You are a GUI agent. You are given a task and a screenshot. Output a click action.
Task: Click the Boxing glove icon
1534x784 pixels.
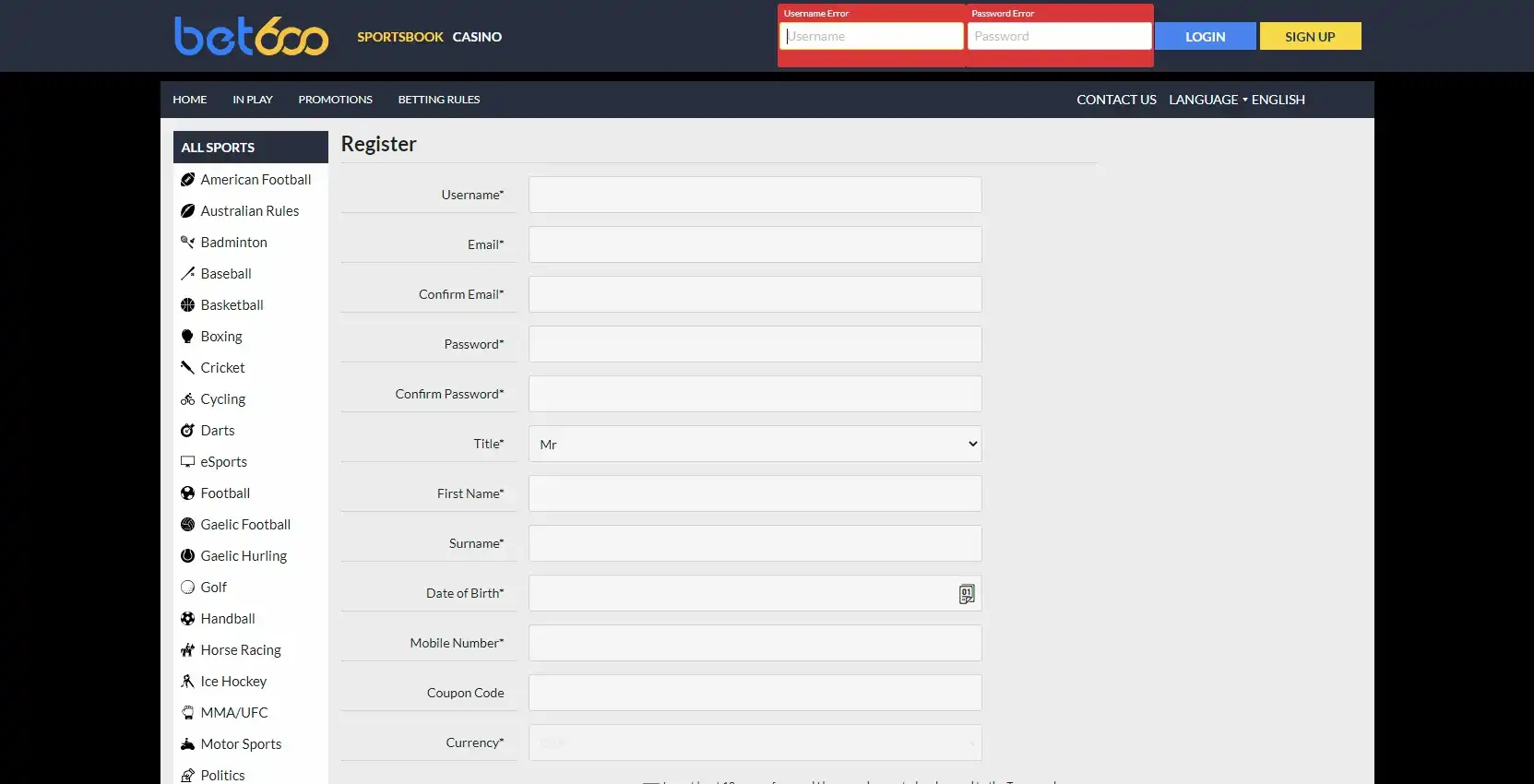pyautogui.click(x=187, y=337)
